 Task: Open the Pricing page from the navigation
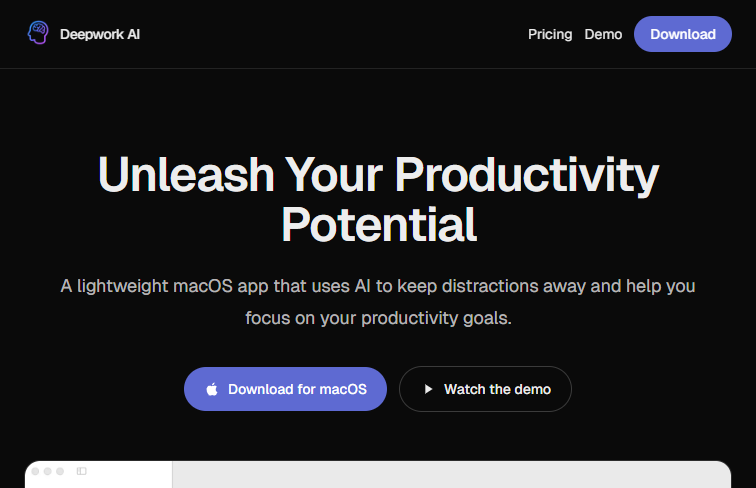click(550, 34)
